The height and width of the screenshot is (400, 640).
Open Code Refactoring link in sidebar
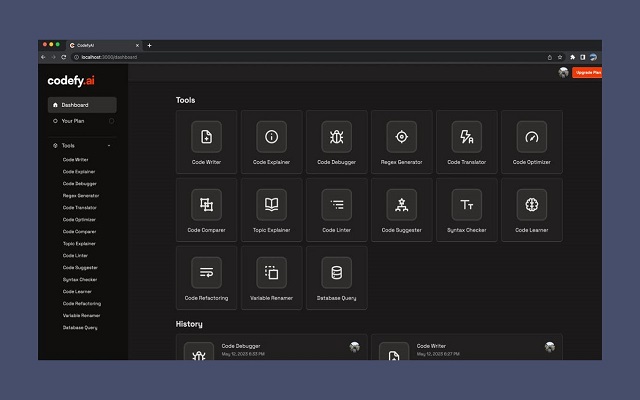pyautogui.click(x=81, y=303)
